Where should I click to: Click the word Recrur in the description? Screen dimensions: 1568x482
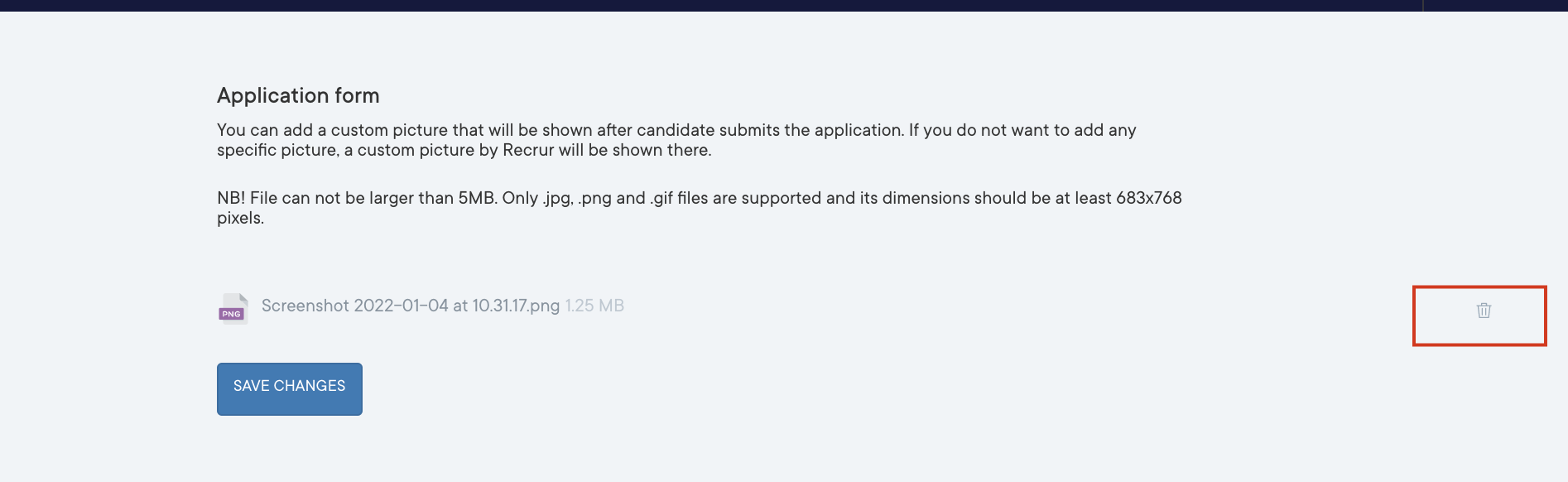click(x=528, y=150)
